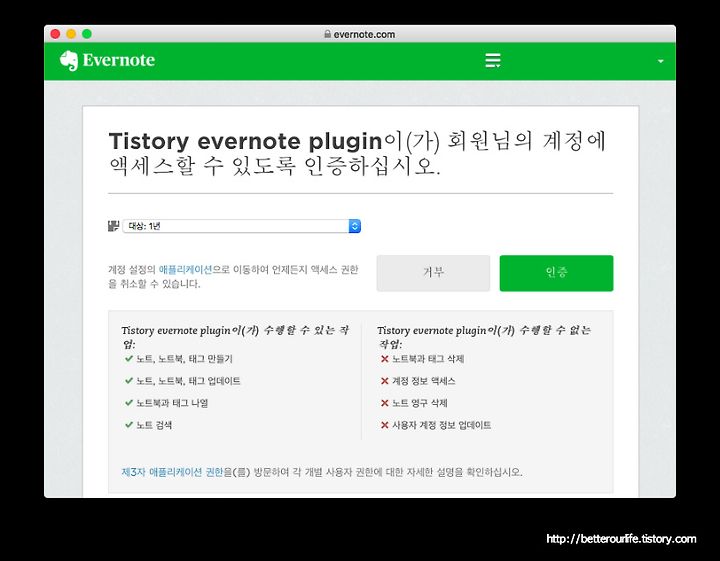Click the green check next to 태그 업데이트
The height and width of the screenshot is (561, 720).
click(x=129, y=381)
